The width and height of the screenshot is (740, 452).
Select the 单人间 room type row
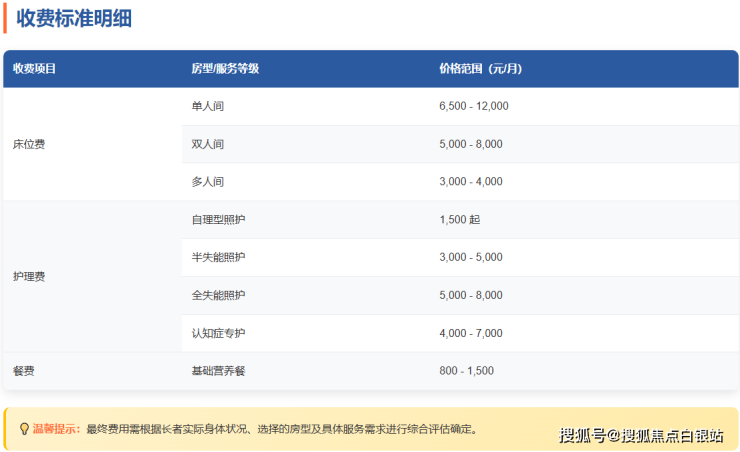tap(208, 106)
